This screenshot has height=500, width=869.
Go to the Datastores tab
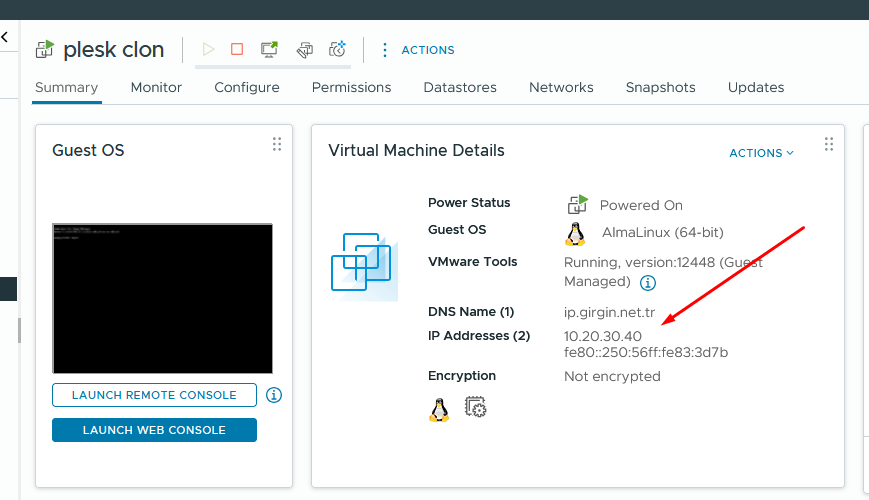click(460, 88)
